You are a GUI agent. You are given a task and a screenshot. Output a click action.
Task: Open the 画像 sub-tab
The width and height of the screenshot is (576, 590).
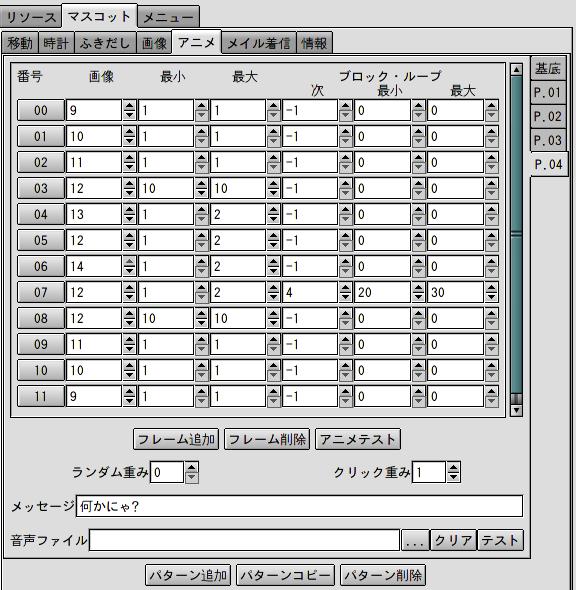point(154,43)
